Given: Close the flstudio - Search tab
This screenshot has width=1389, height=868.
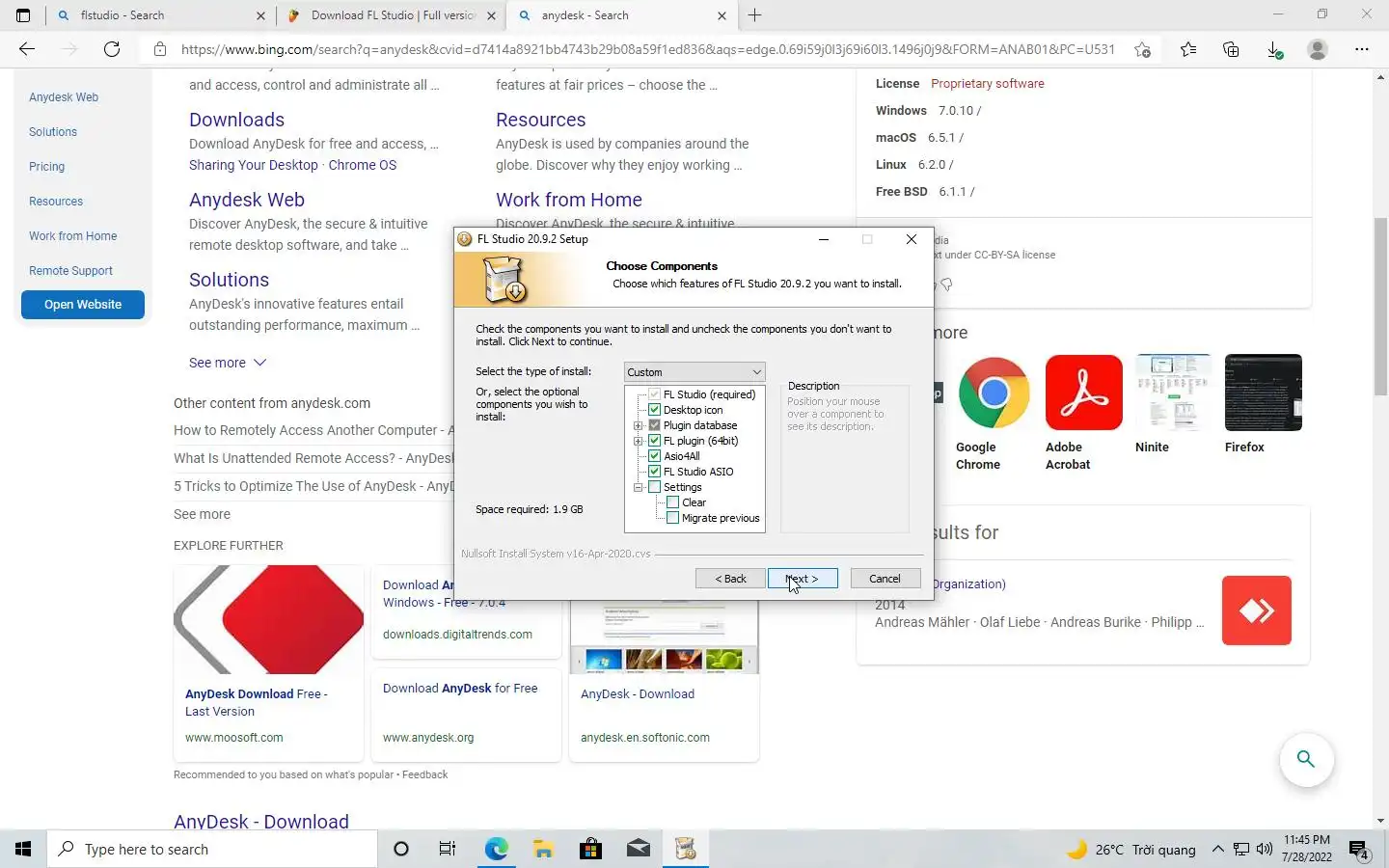Looking at the screenshot, I should tap(260, 15).
